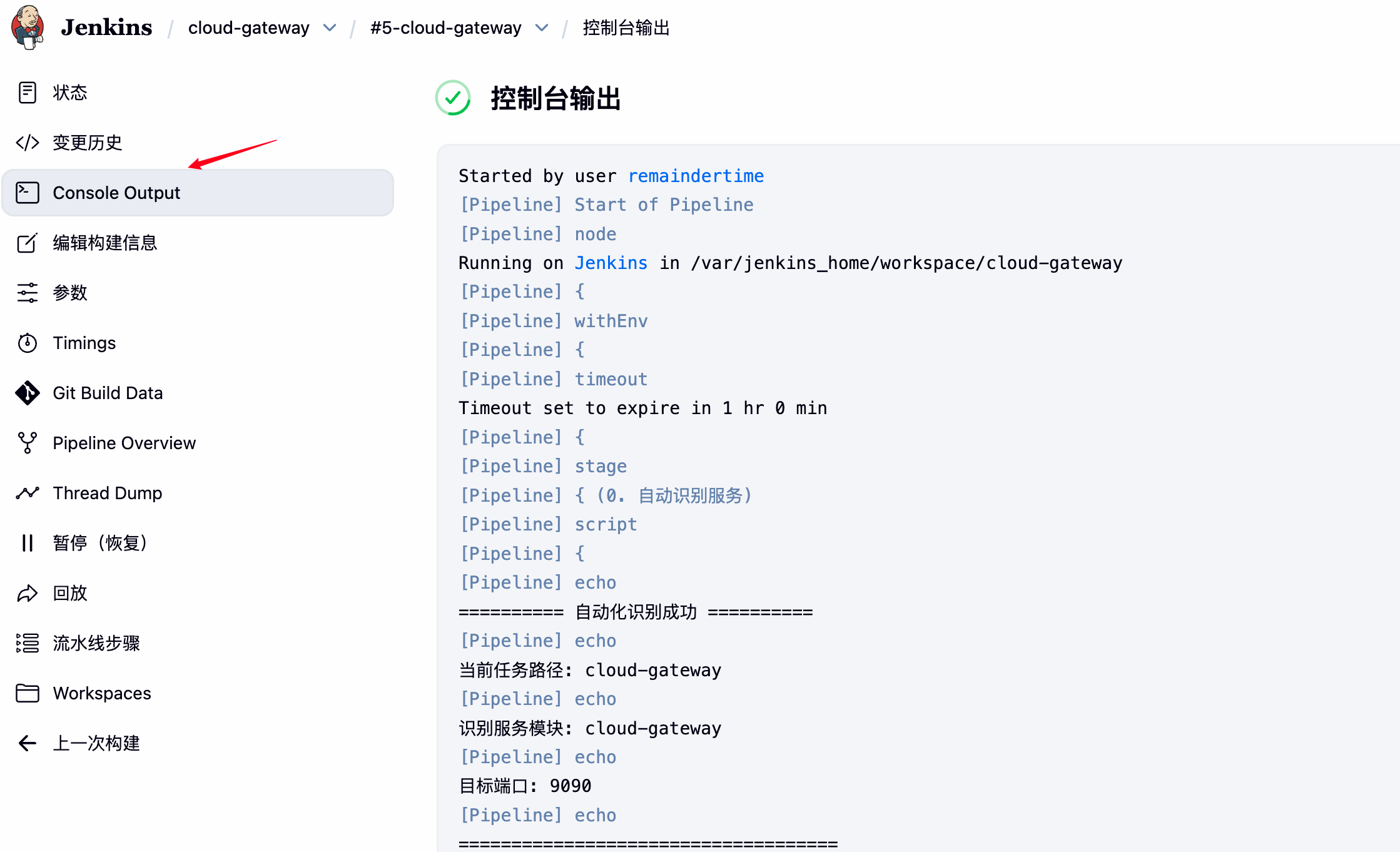
Task: Click the green build success status icon
Action: pos(453,98)
